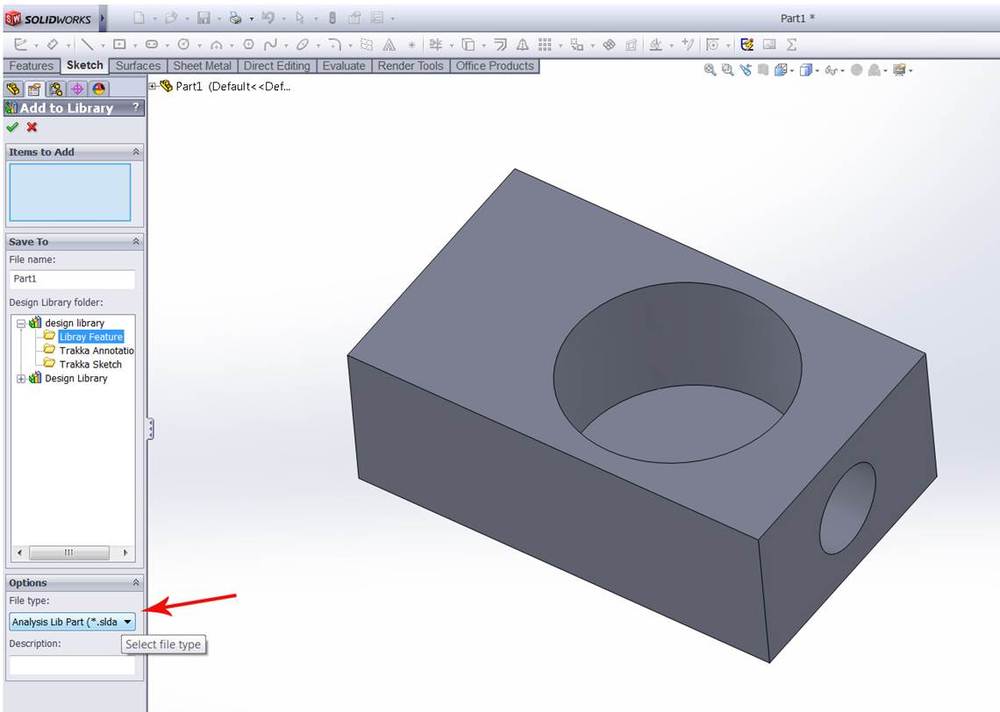The image size is (1000, 712).
Task: Select the Trakka Sketch folder
Action: click(x=89, y=364)
